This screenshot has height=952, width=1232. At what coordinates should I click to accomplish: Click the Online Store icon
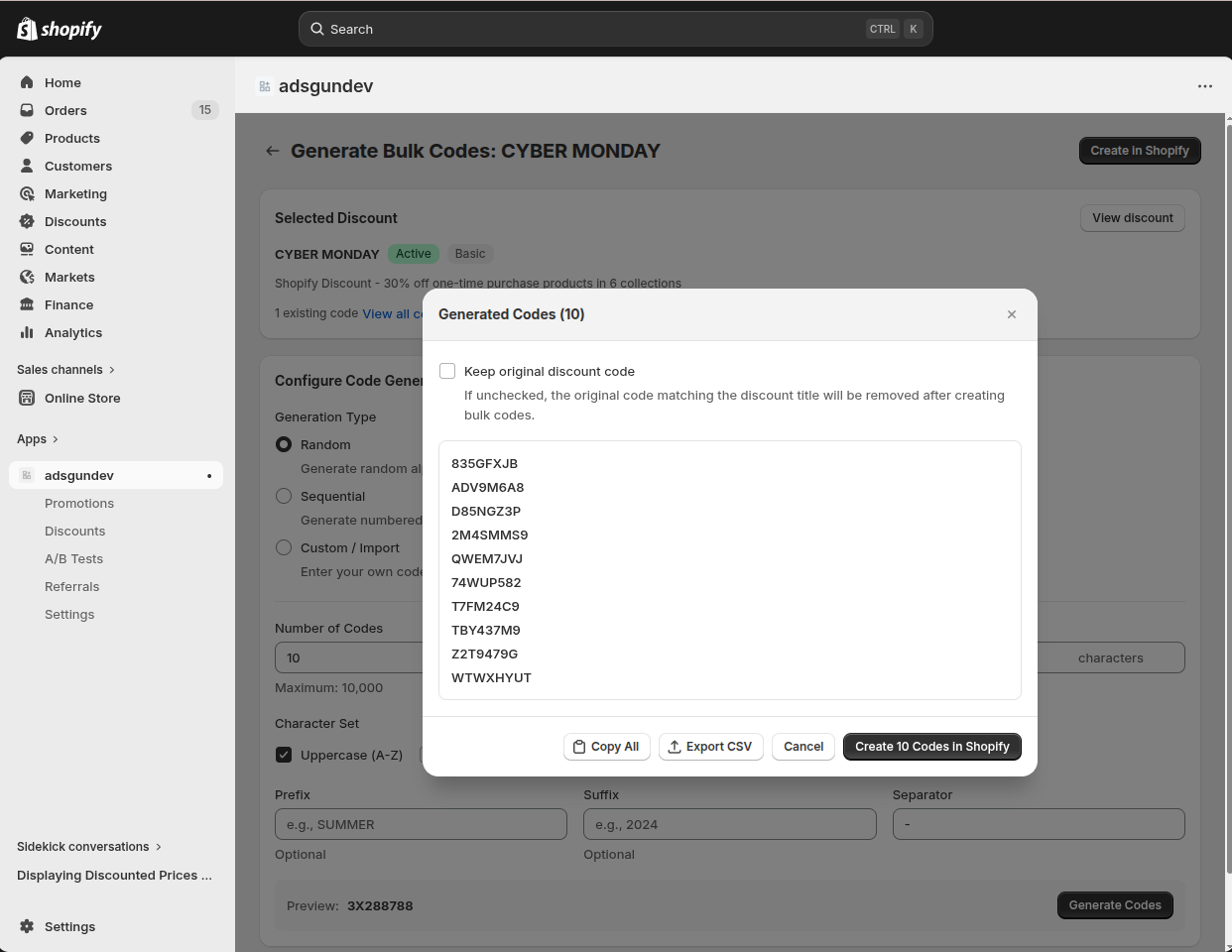point(27,398)
